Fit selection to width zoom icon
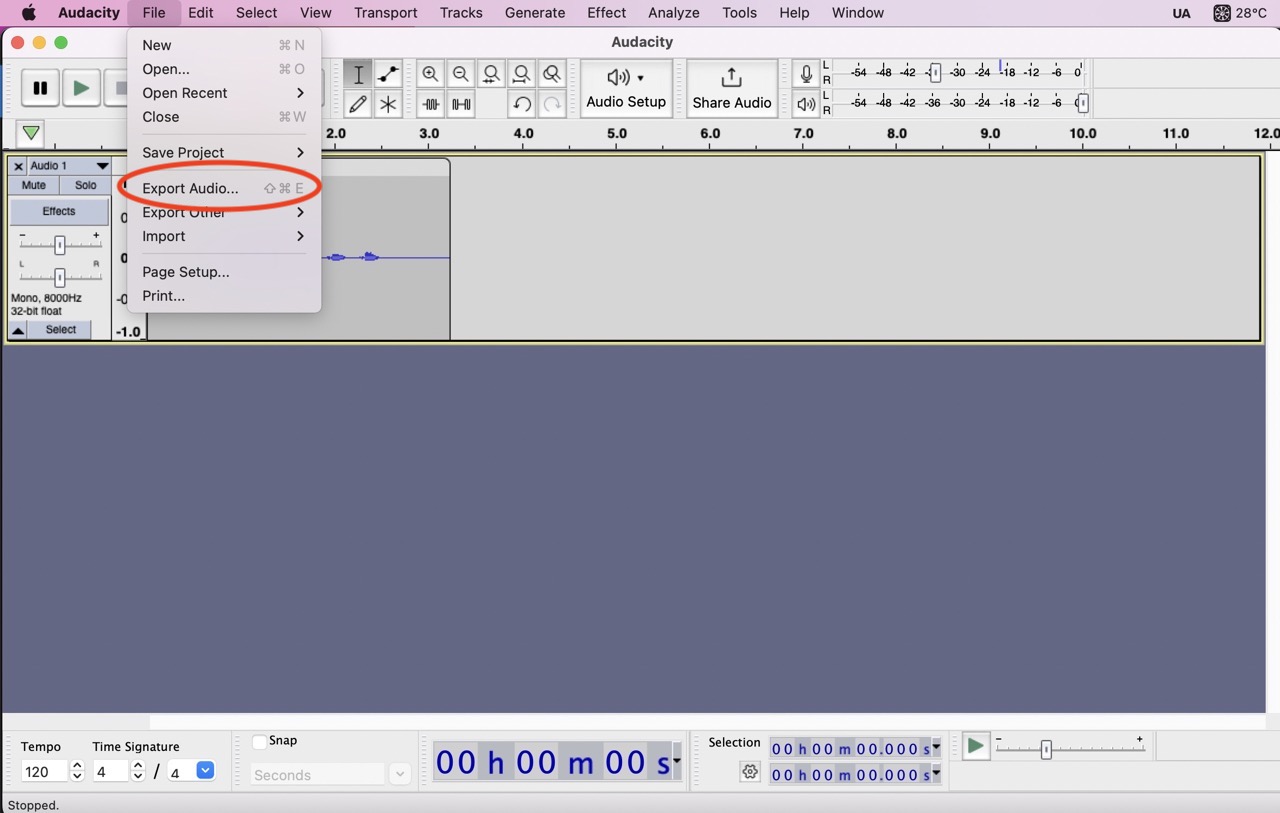Screen dimensions: 1280x813 492,75
